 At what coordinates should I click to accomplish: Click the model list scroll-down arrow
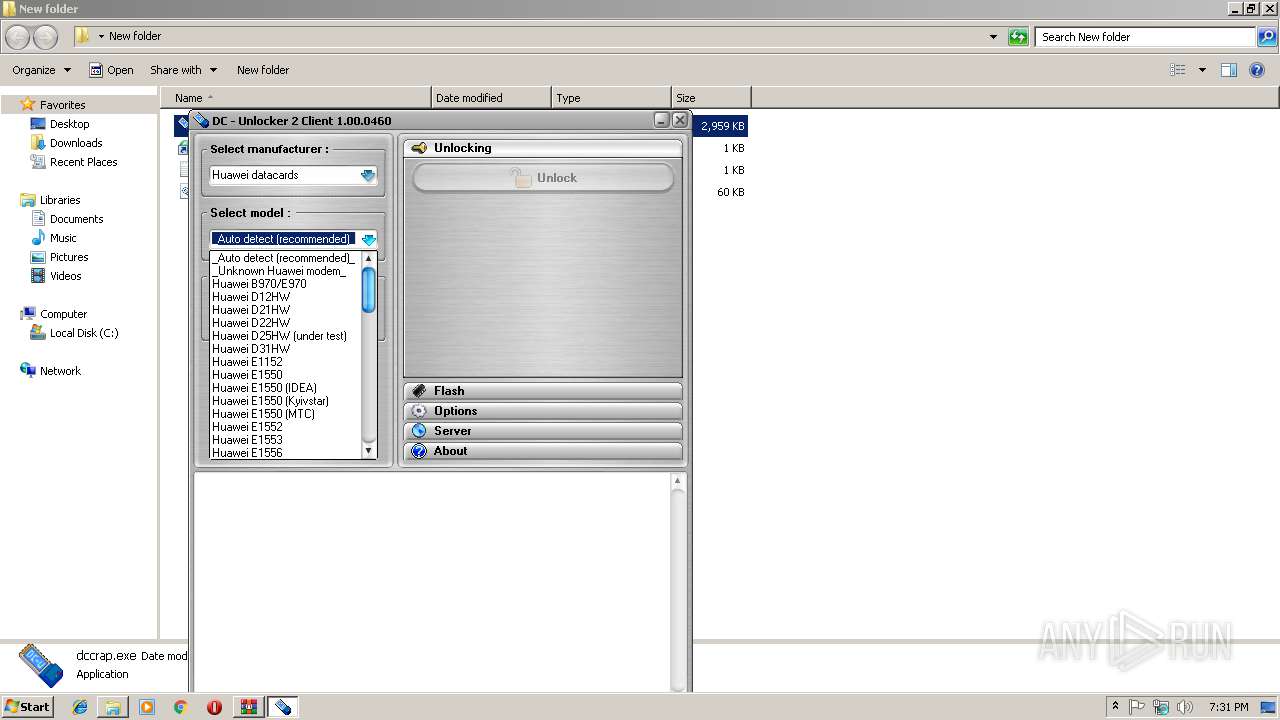(x=369, y=451)
